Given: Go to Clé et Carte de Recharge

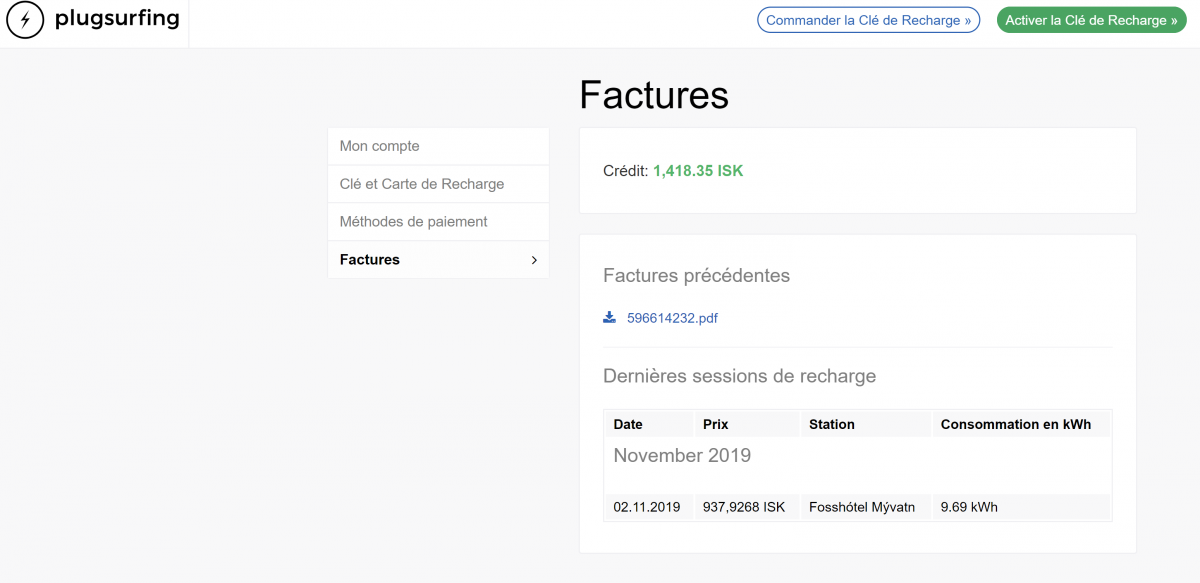Looking at the screenshot, I should pos(422,184).
